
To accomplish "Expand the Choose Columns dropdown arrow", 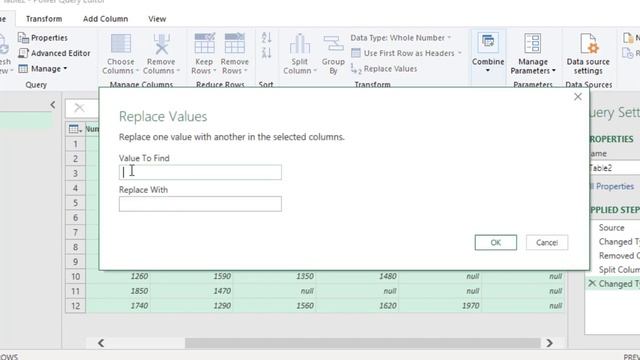I will pyautogui.click(x=137, y=71).
